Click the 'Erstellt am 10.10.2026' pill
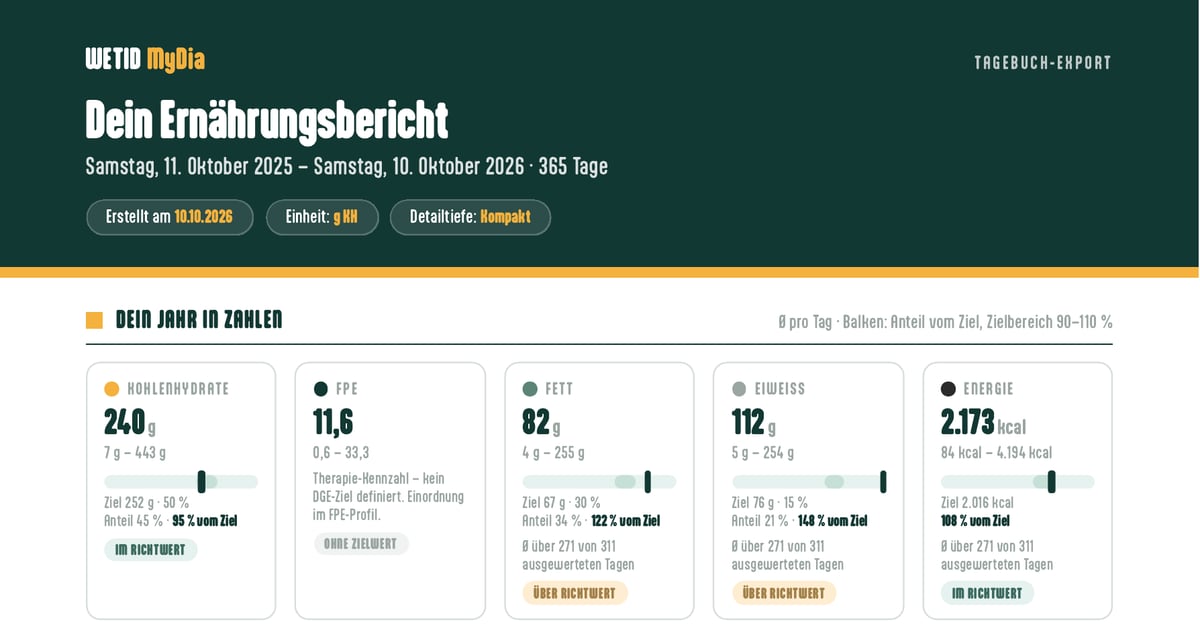The height and width of the screenshot is (630, 1200). point(170,217)
